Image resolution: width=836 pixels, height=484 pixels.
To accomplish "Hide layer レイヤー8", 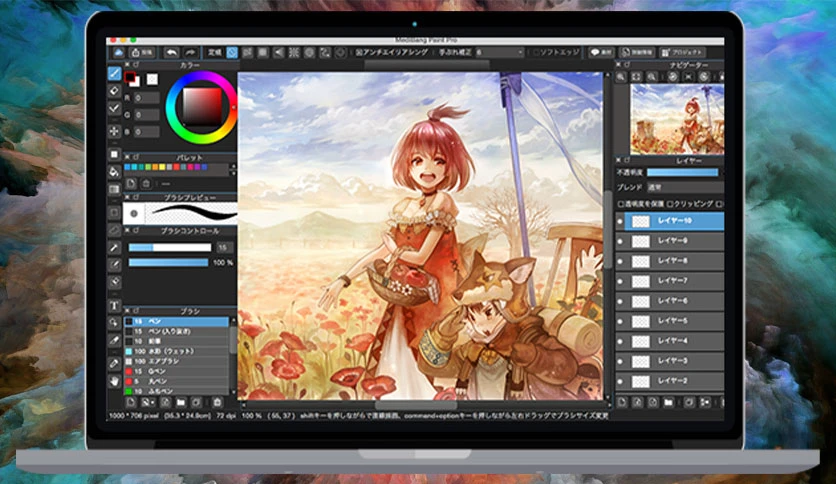I will [x=620, y=261].
